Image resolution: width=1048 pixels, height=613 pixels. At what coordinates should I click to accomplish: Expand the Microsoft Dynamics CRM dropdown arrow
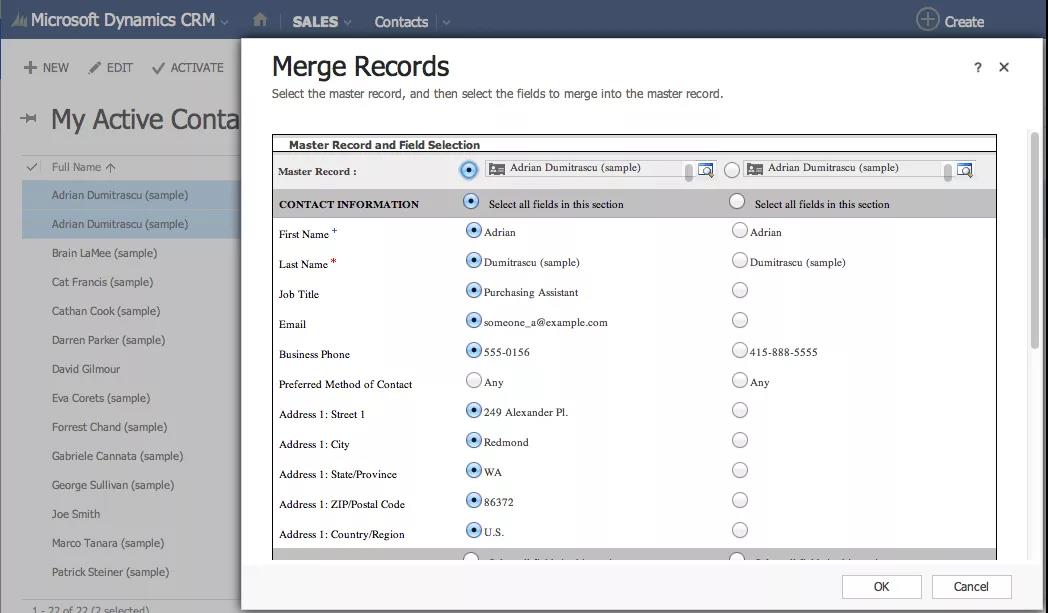225,22
